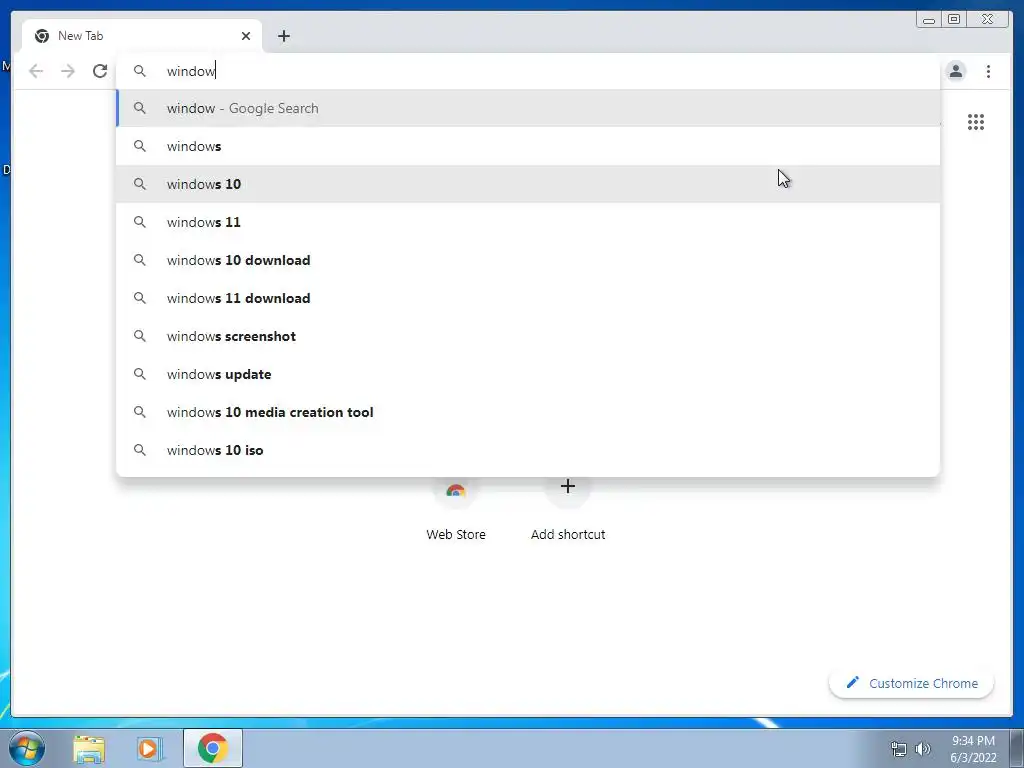Screen dimensions: 1024x768
Task: Open the Windows Start menu orb
Action: point(27,748)
